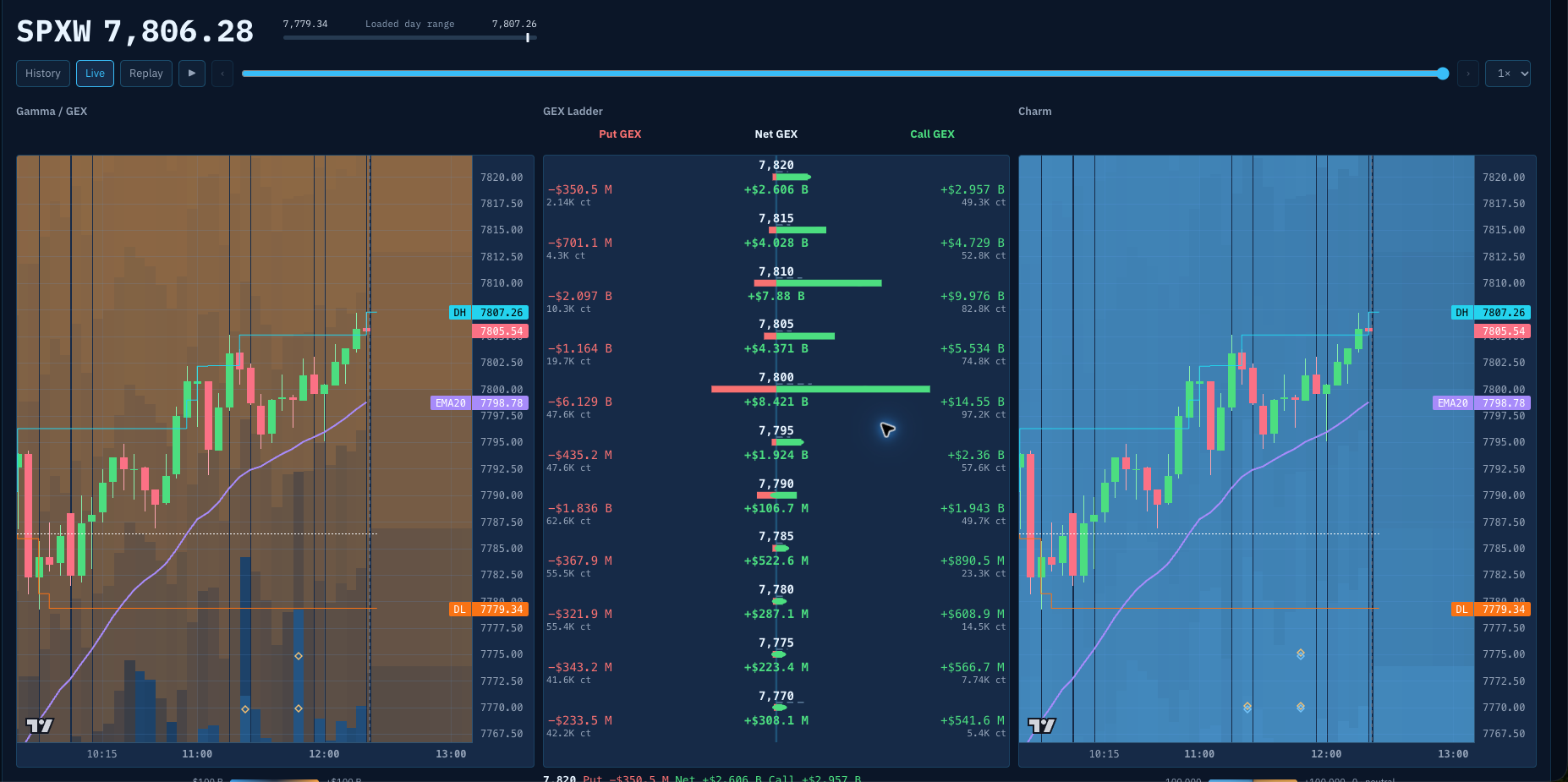Image resolution: width=1568 pixels, height=782 pixels.
Task: Open the 1× playback speed dropdown
Action: 1508,74
